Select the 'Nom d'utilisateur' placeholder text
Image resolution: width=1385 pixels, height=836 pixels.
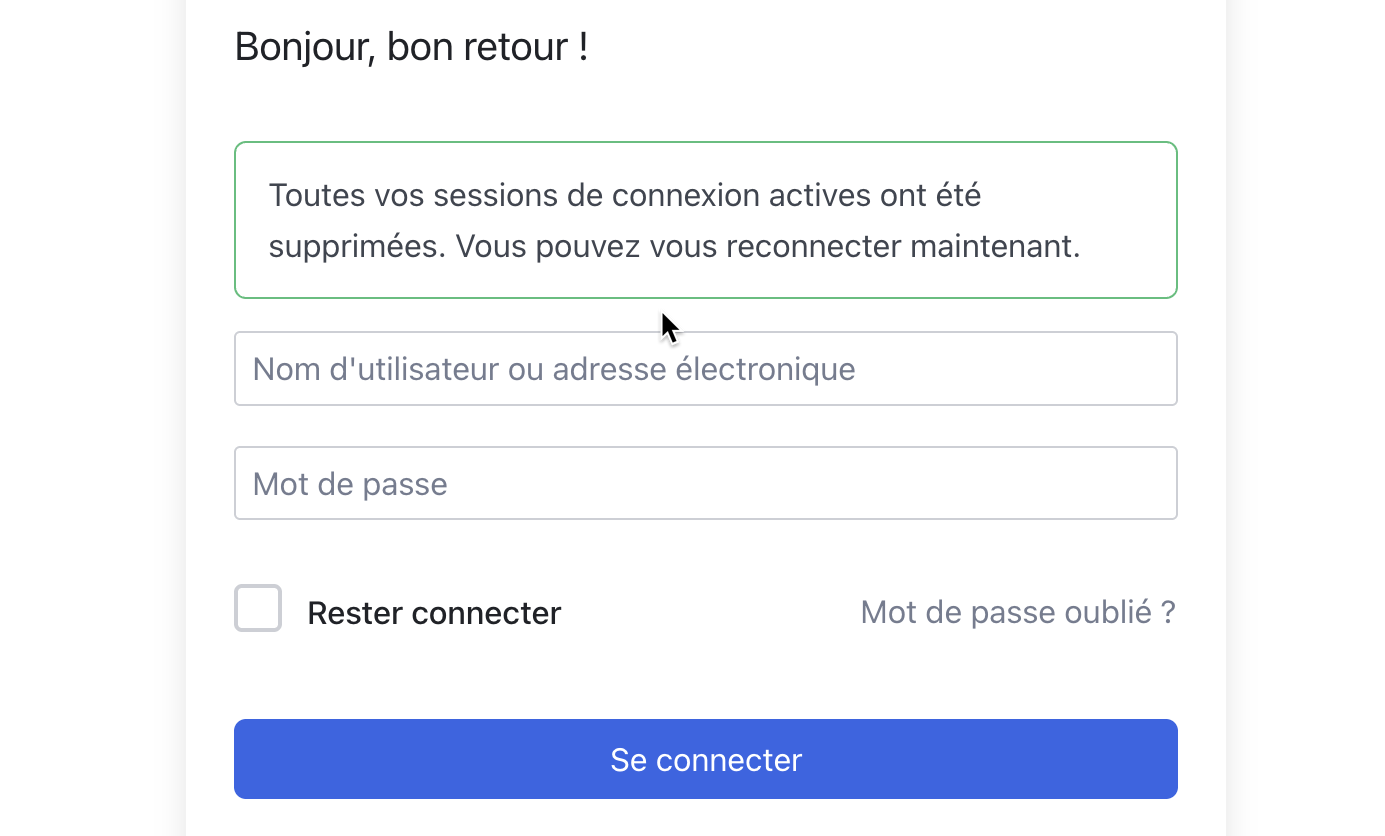click(x=553, y=368)
